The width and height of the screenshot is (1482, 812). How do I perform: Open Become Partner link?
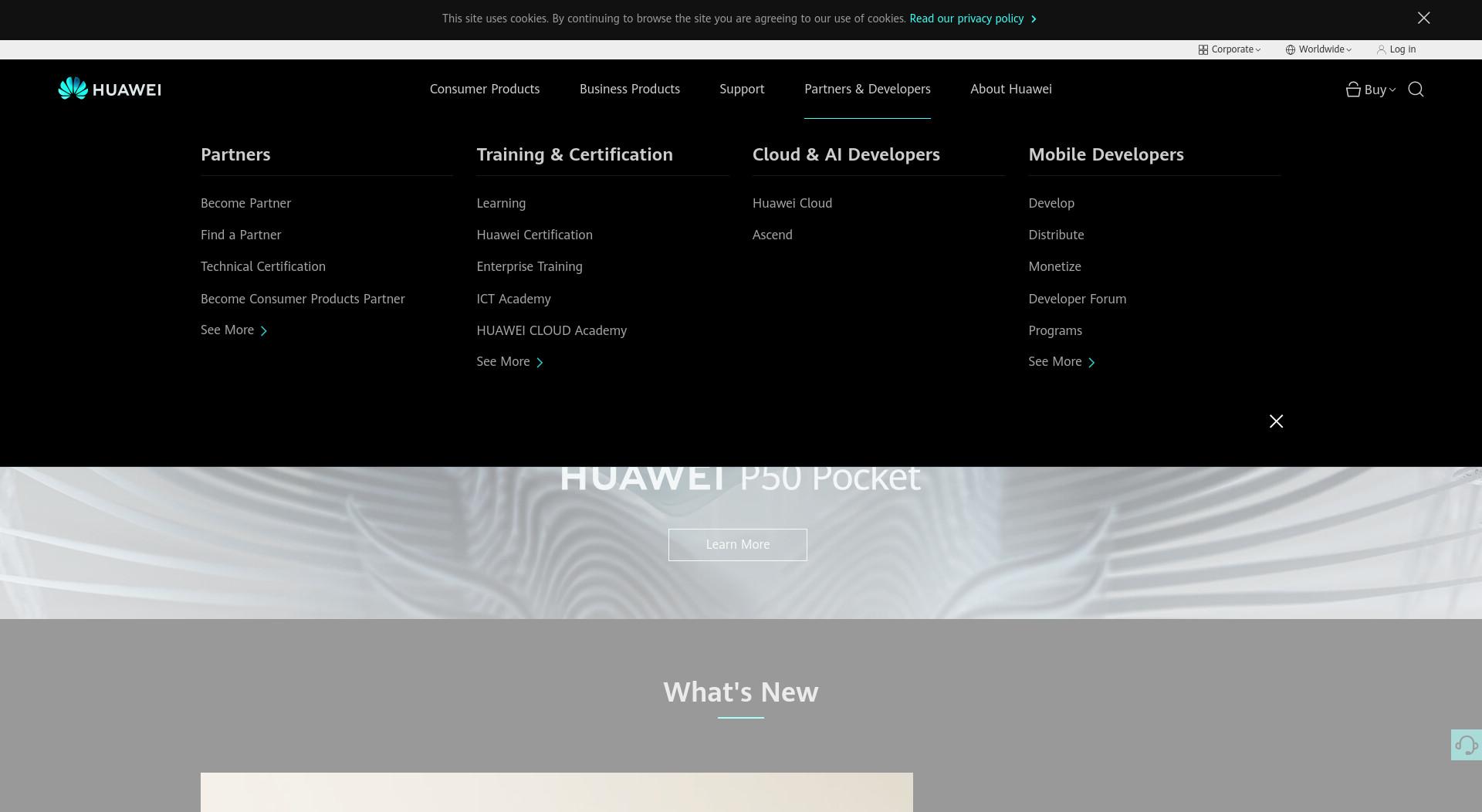pyautogui.click(x=245, y=203)
